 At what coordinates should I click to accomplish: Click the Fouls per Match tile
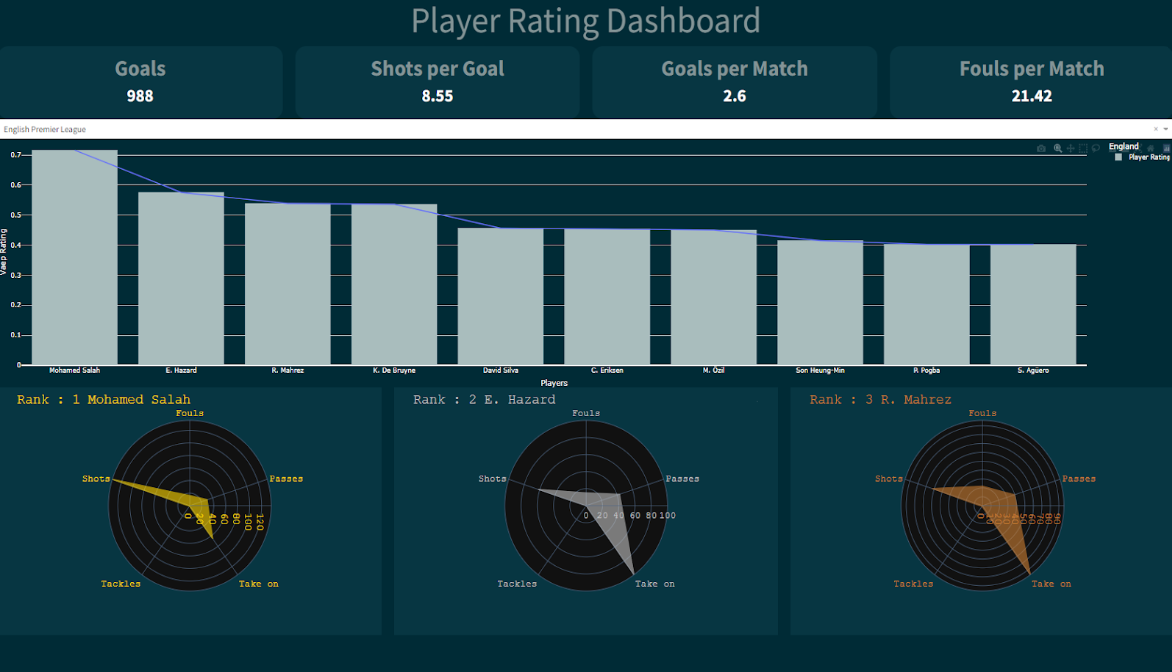coord(1031,81)
